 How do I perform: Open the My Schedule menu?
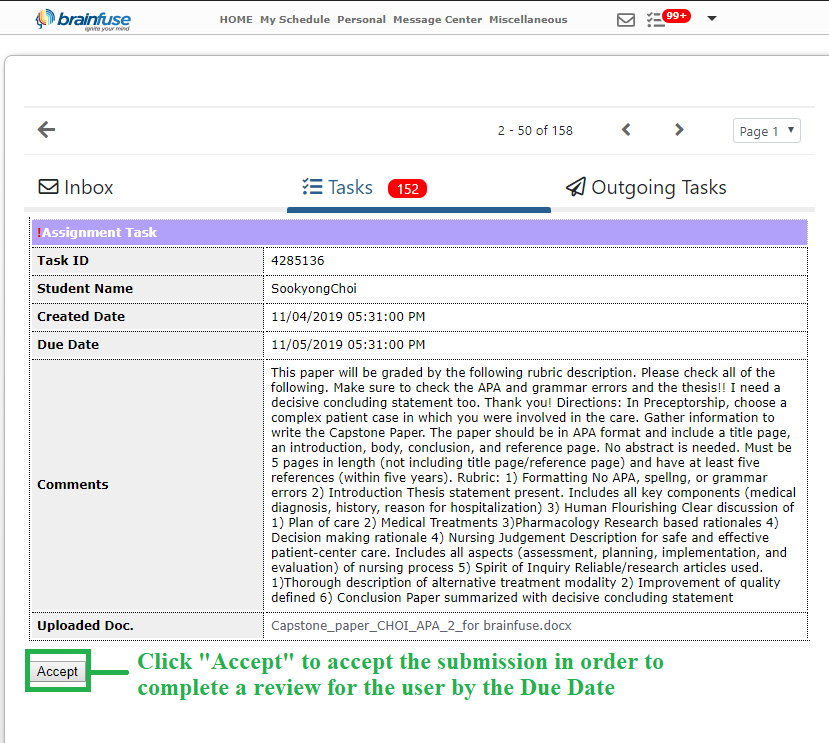[295, 19]
